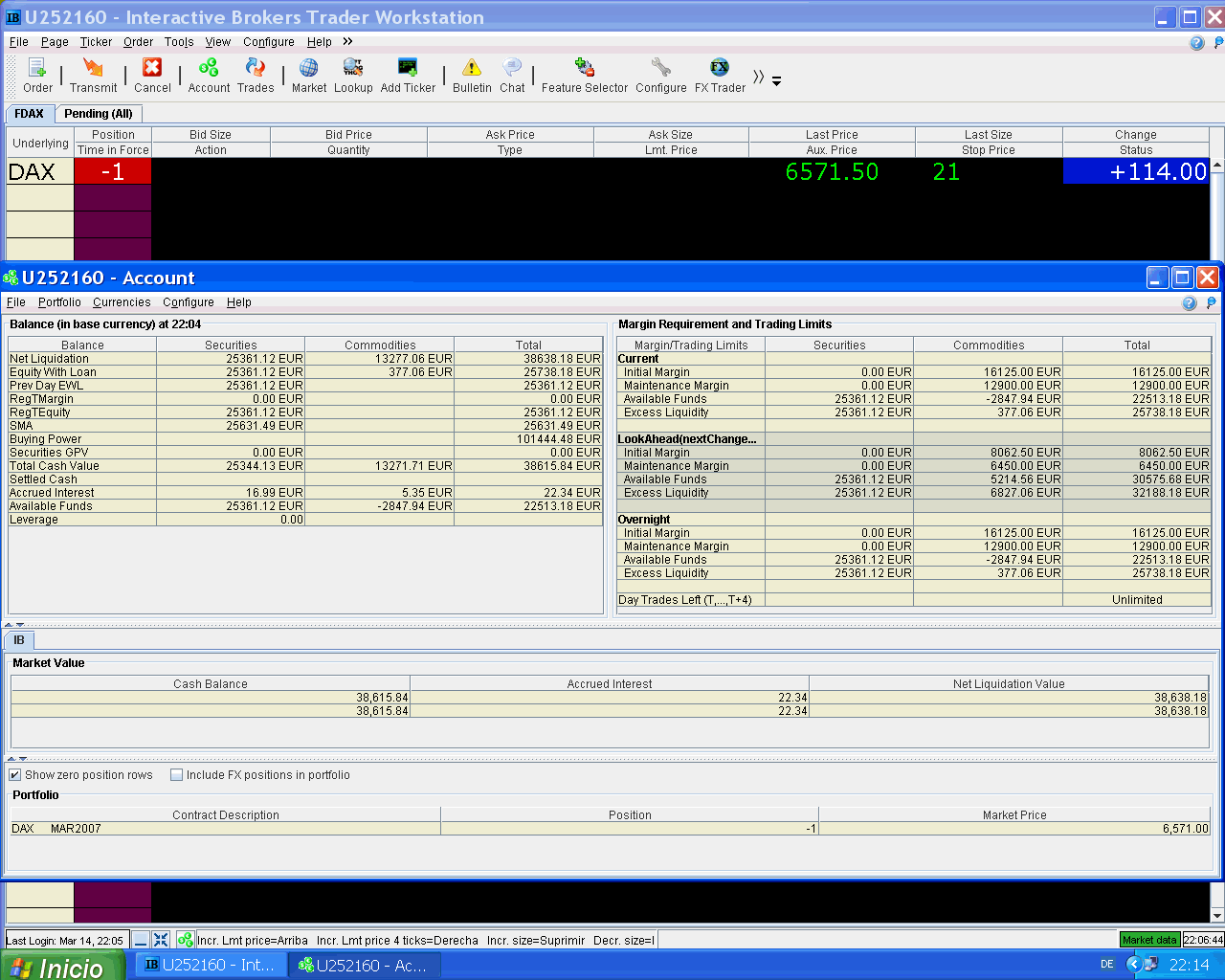Open the Portfolio menu in Account
Image resolution: width=1225 pixels, height=980 pixels.
(59, 302)
